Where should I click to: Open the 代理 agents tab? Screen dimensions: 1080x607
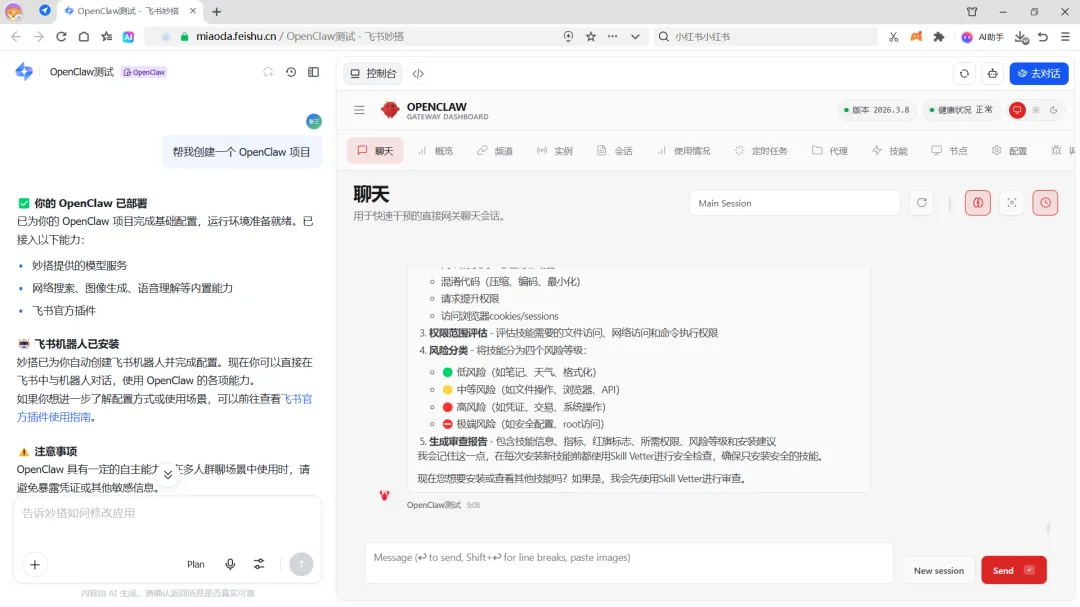[x=829, y=151]
